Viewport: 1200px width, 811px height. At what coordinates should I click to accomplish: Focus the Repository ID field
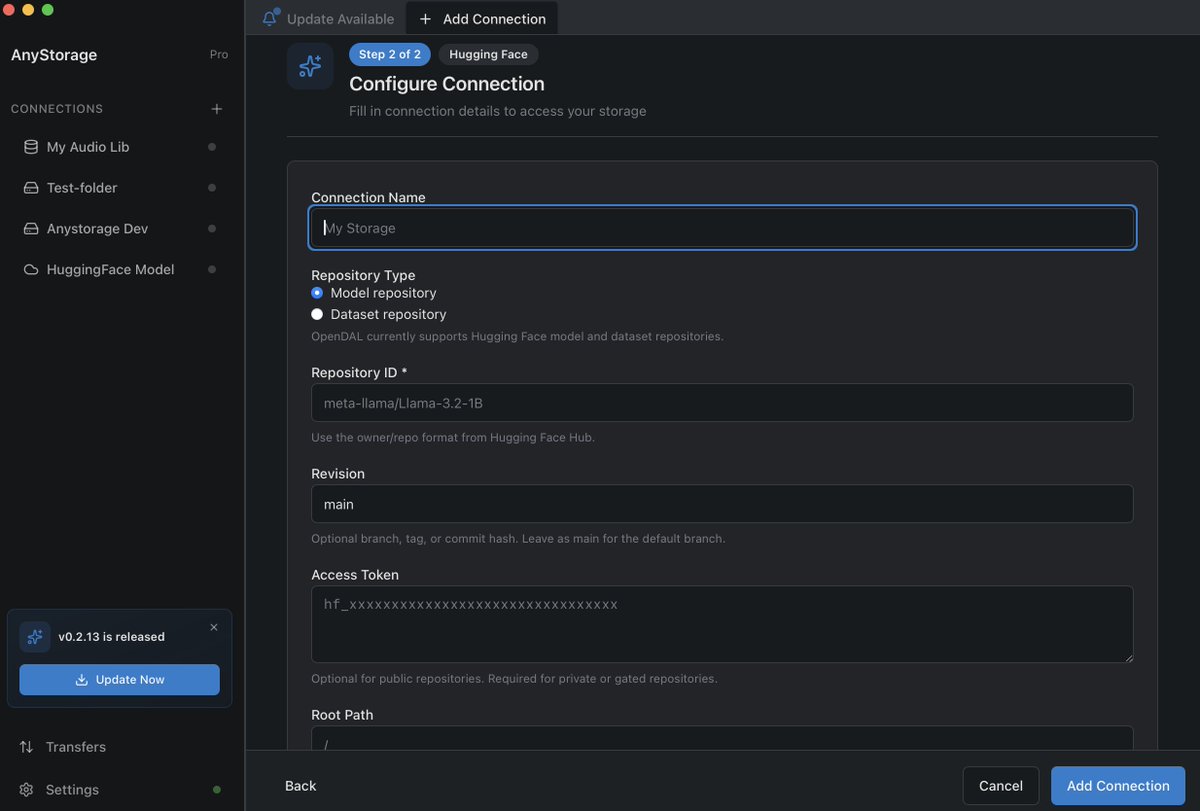[x=722, y=403]
